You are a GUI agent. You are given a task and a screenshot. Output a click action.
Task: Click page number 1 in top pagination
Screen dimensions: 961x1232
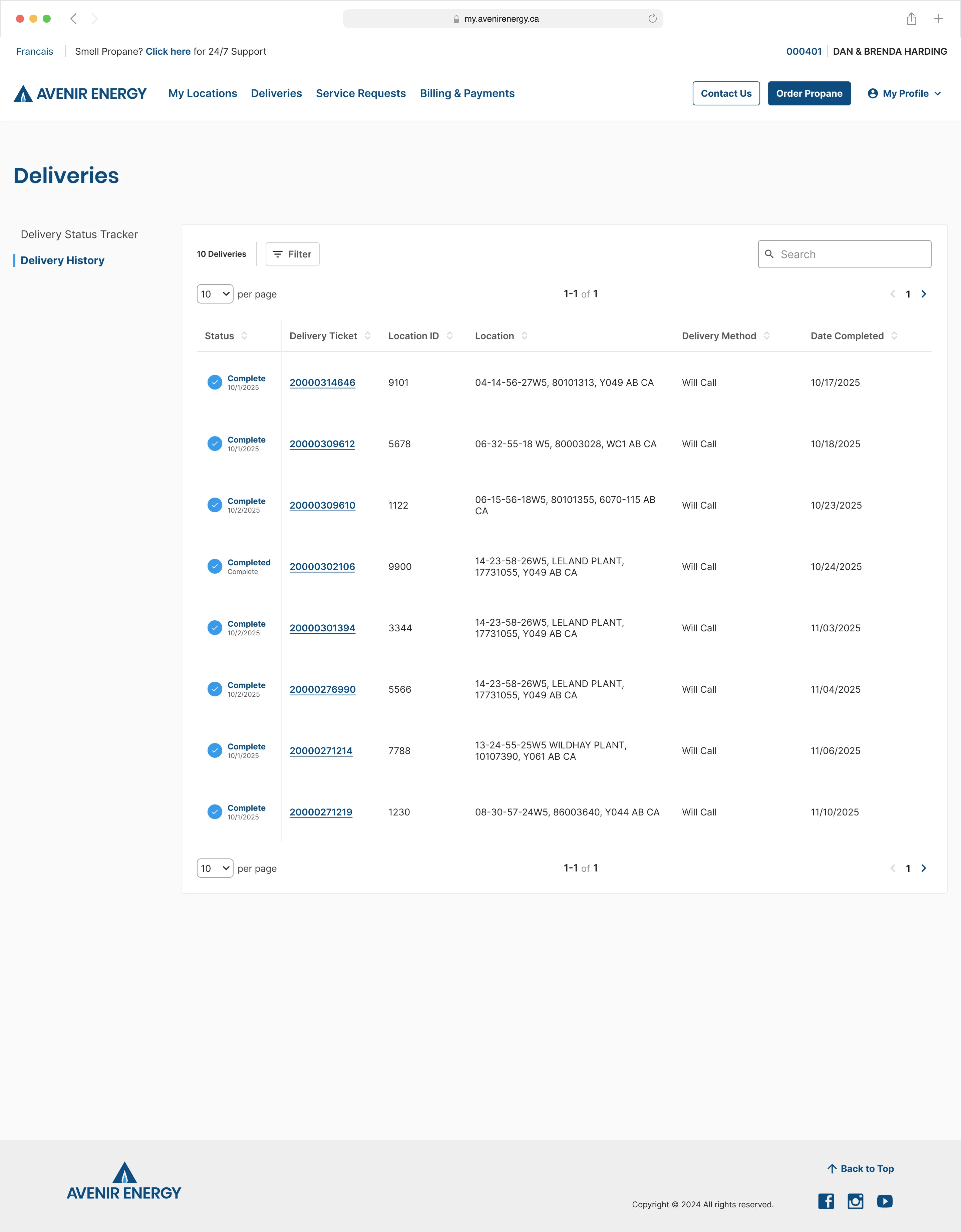908,294
